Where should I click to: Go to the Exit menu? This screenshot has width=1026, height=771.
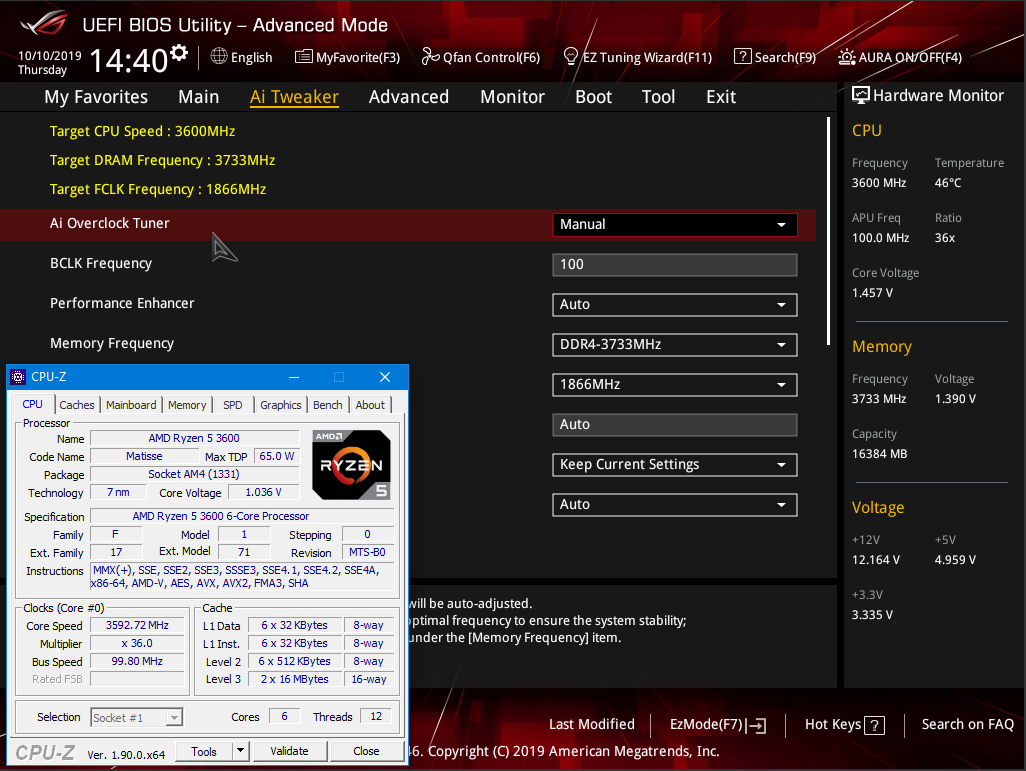click(x=721, y=97)
